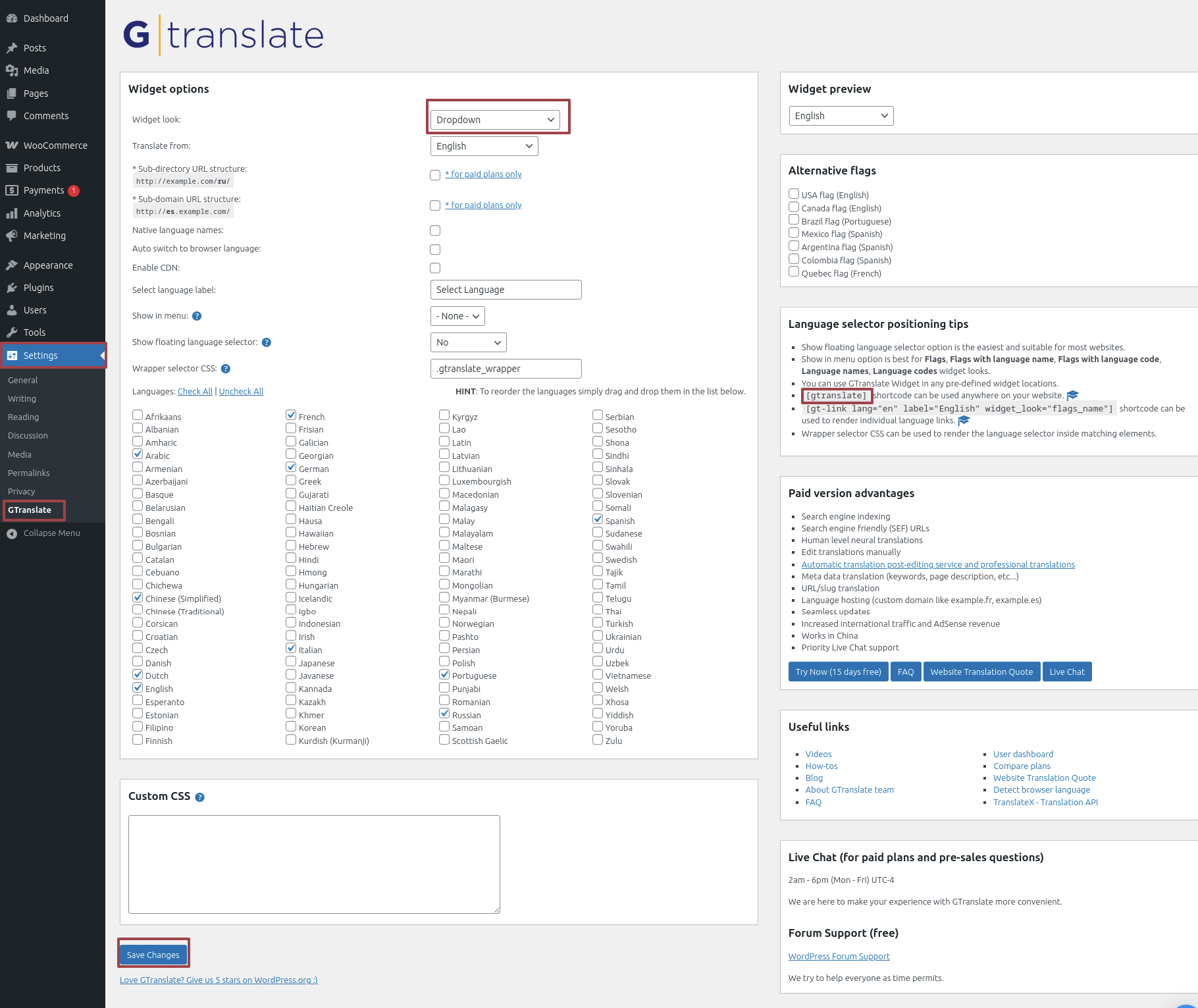Click the Products archive icon
Viewport: 1198px width, 1008px height.
click(12, 168)
